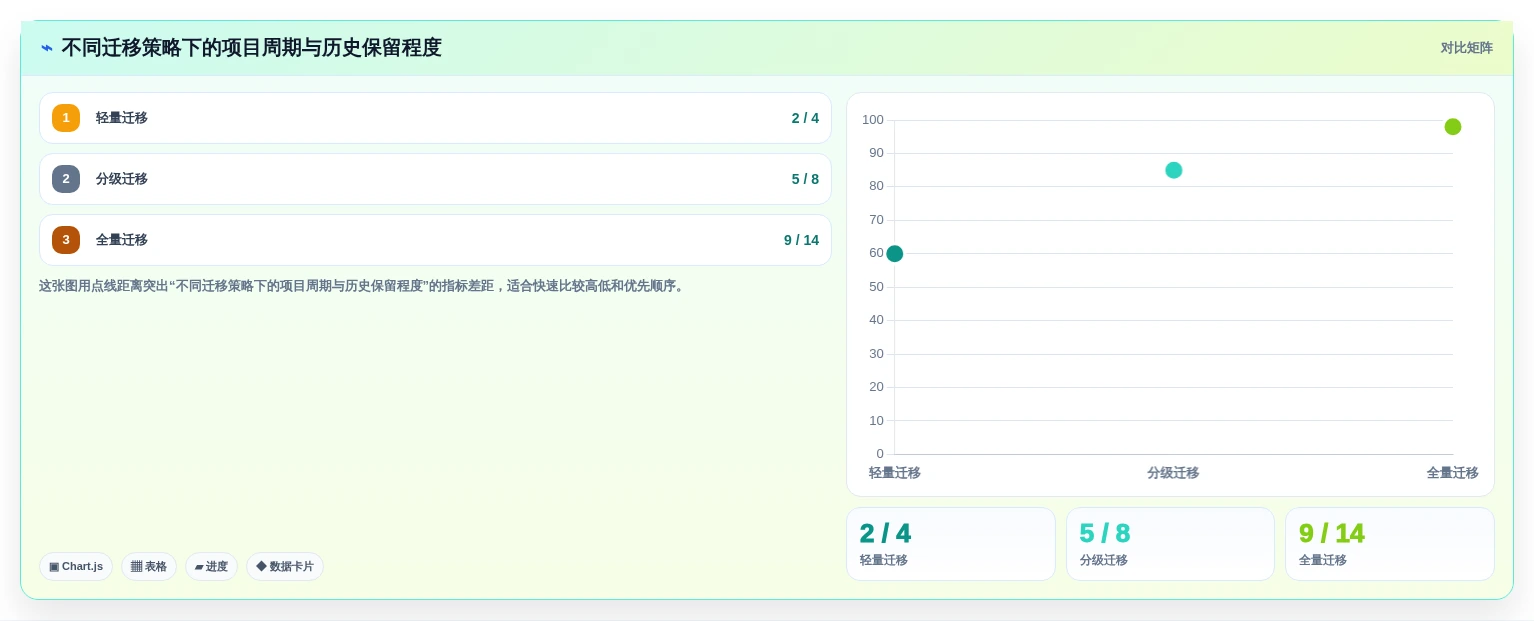Viewport: 1534px width, 621px height.
Task: Click the orange number 1 badge
Action: click(66, 118)
